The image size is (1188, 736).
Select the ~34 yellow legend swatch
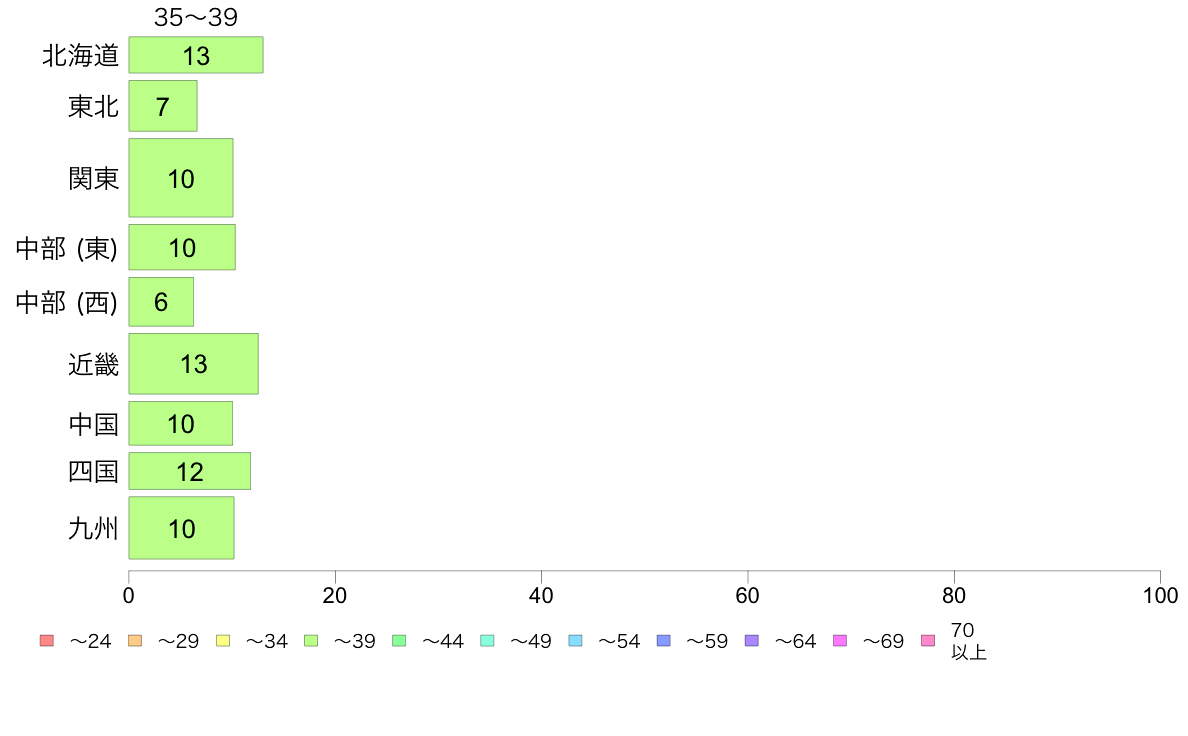pyautogui.click(x=223, y=640)
